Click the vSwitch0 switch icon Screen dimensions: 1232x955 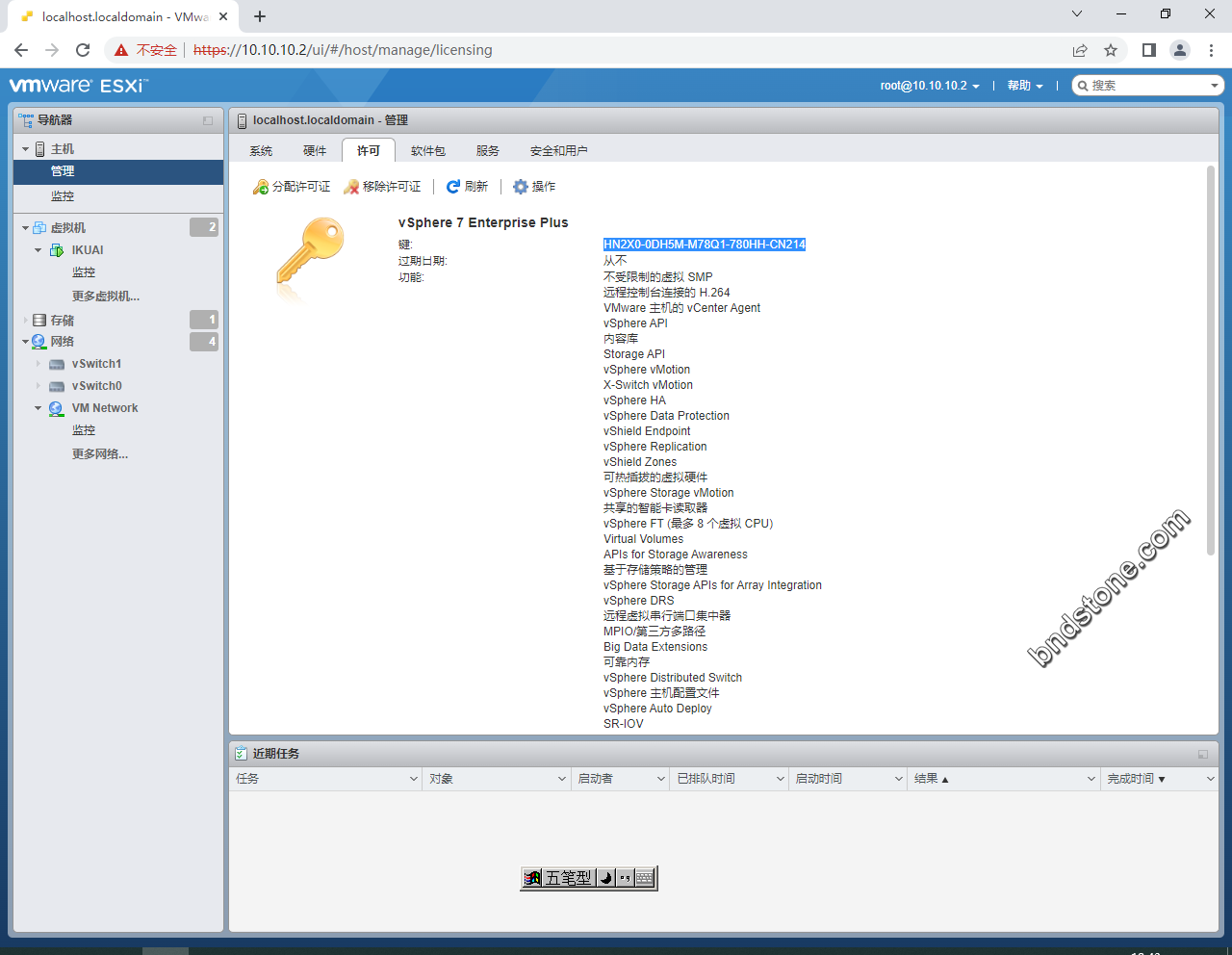click(x=57, y=386)
